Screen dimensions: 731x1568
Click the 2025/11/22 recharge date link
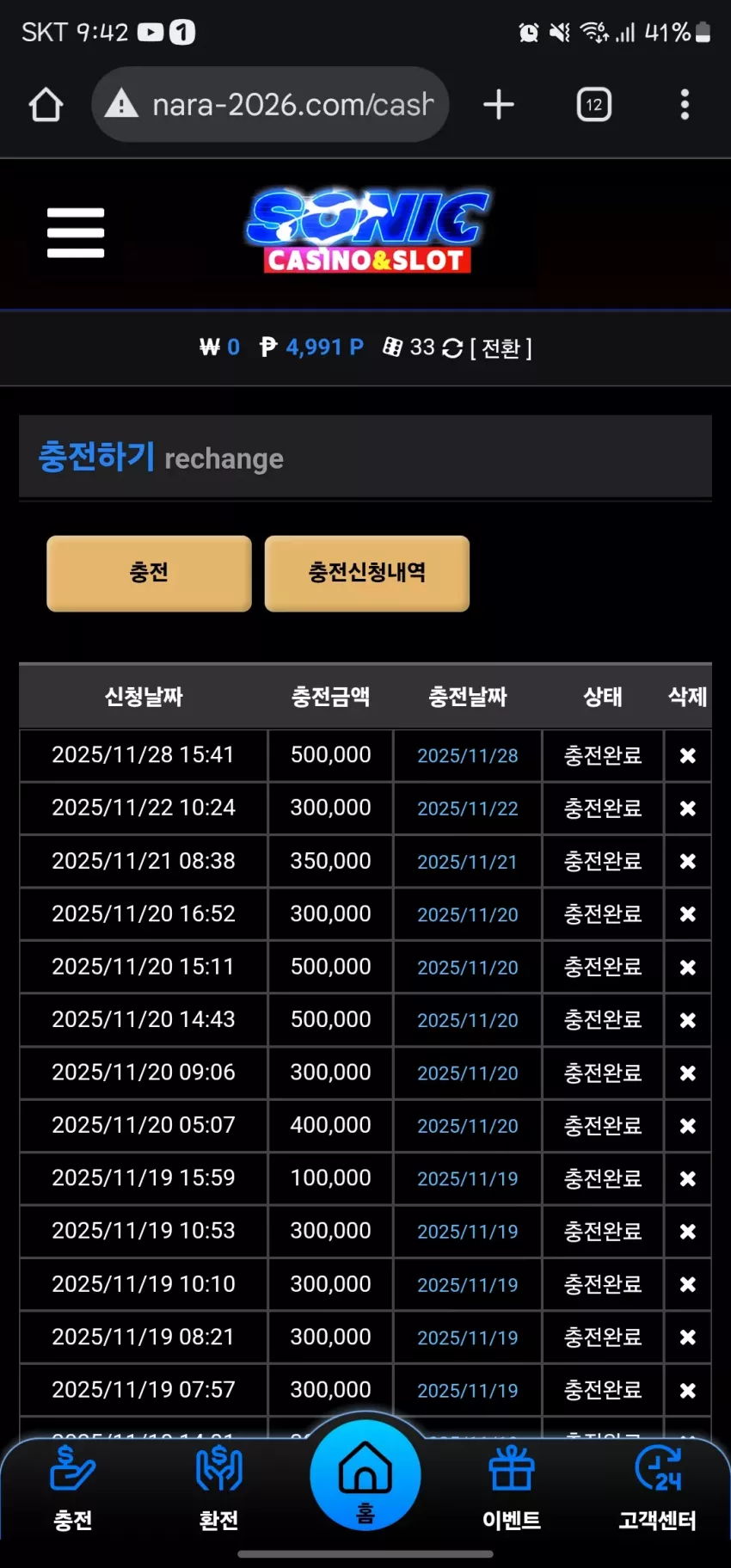coord(468,809)
